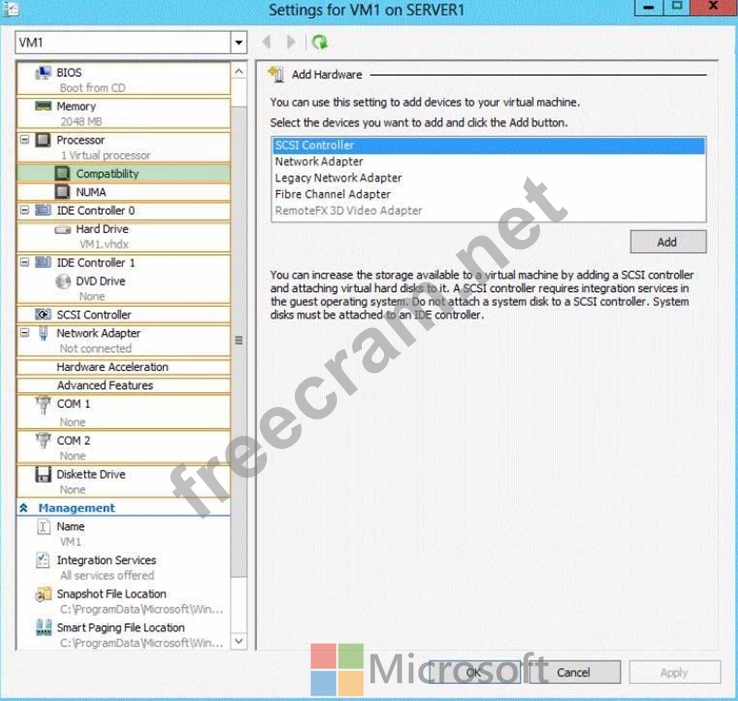Click the Apply button
The height and width of the screenshot is (701, 738).
point(674,672)
